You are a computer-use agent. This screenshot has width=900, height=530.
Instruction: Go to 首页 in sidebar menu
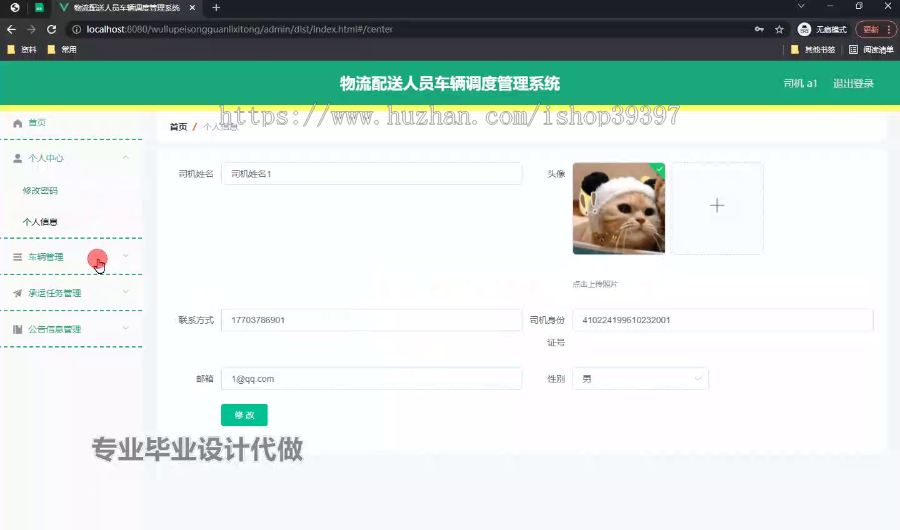[37, 123]
